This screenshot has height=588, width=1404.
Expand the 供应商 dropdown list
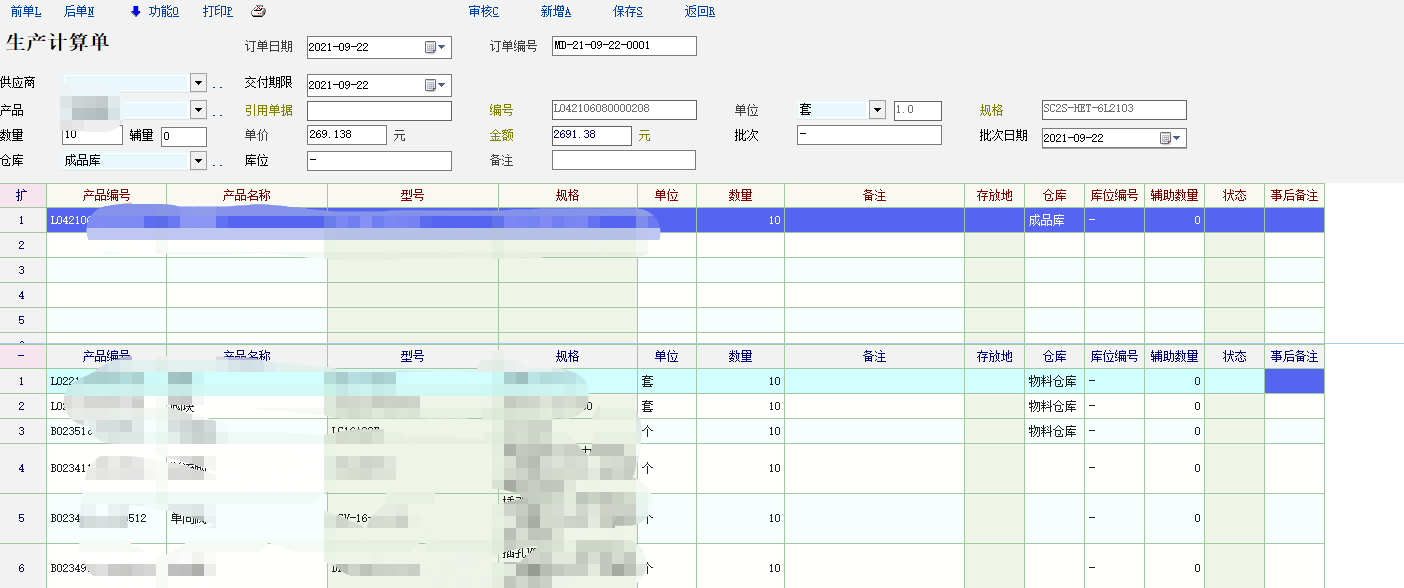198,83
